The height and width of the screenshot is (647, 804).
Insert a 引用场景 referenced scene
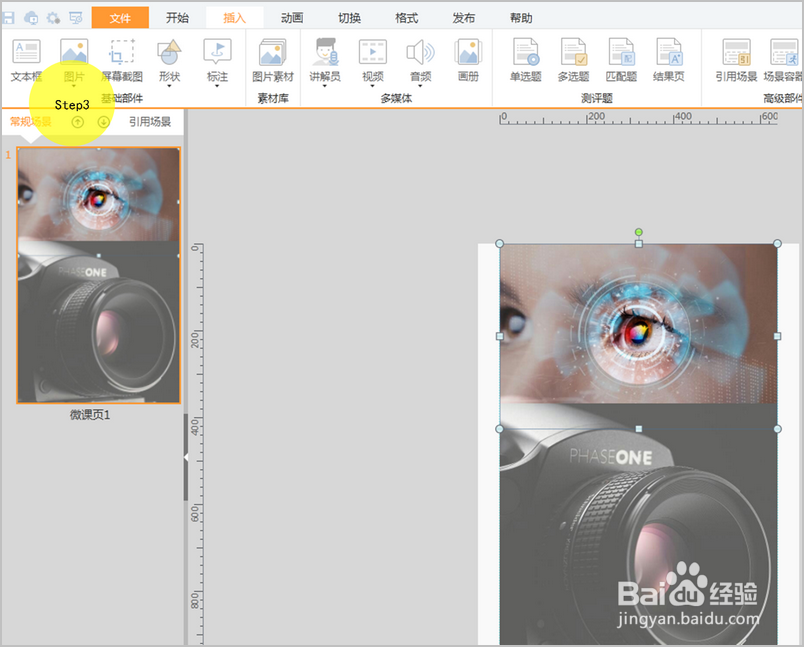(x=736, y=60)
